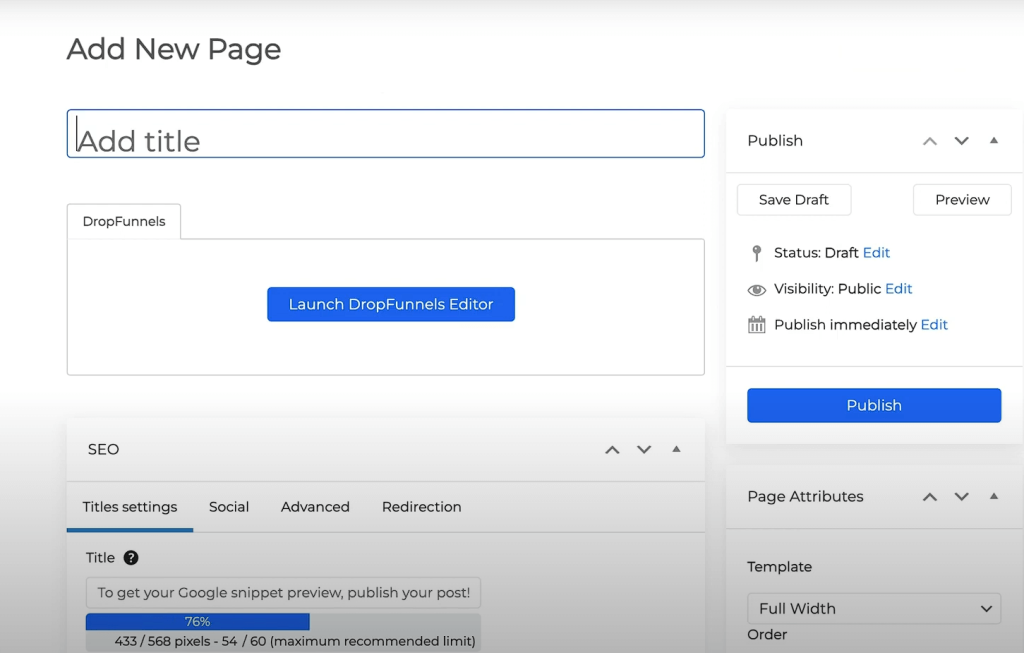Collapse the SEO panel
This screenshot has width=1024, height=653.
point(676,450)
